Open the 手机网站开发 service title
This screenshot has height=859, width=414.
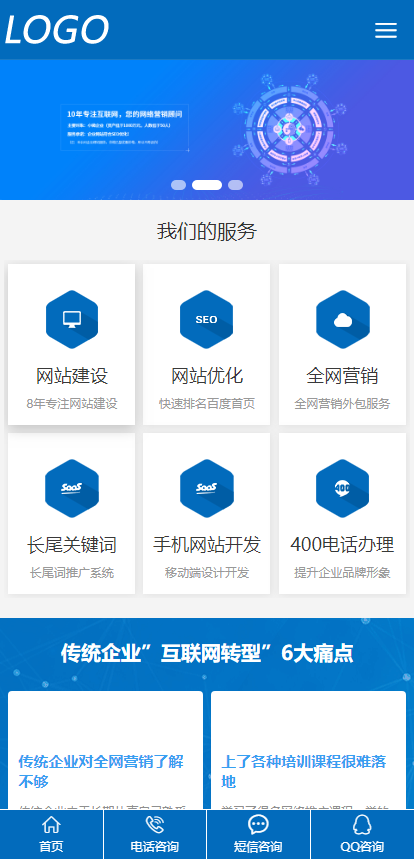[206, 545]
